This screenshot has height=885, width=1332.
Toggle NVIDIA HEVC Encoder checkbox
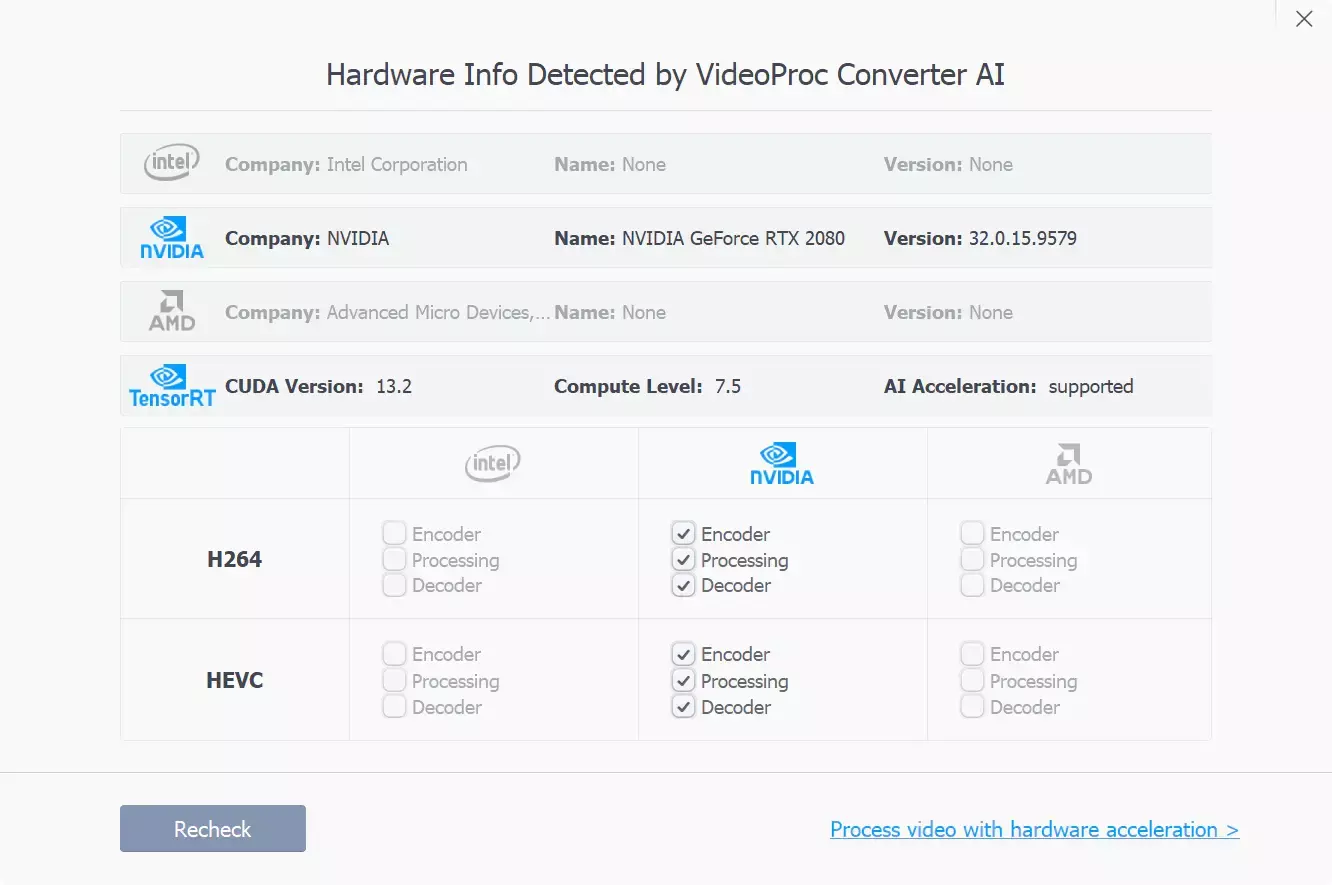683,654
